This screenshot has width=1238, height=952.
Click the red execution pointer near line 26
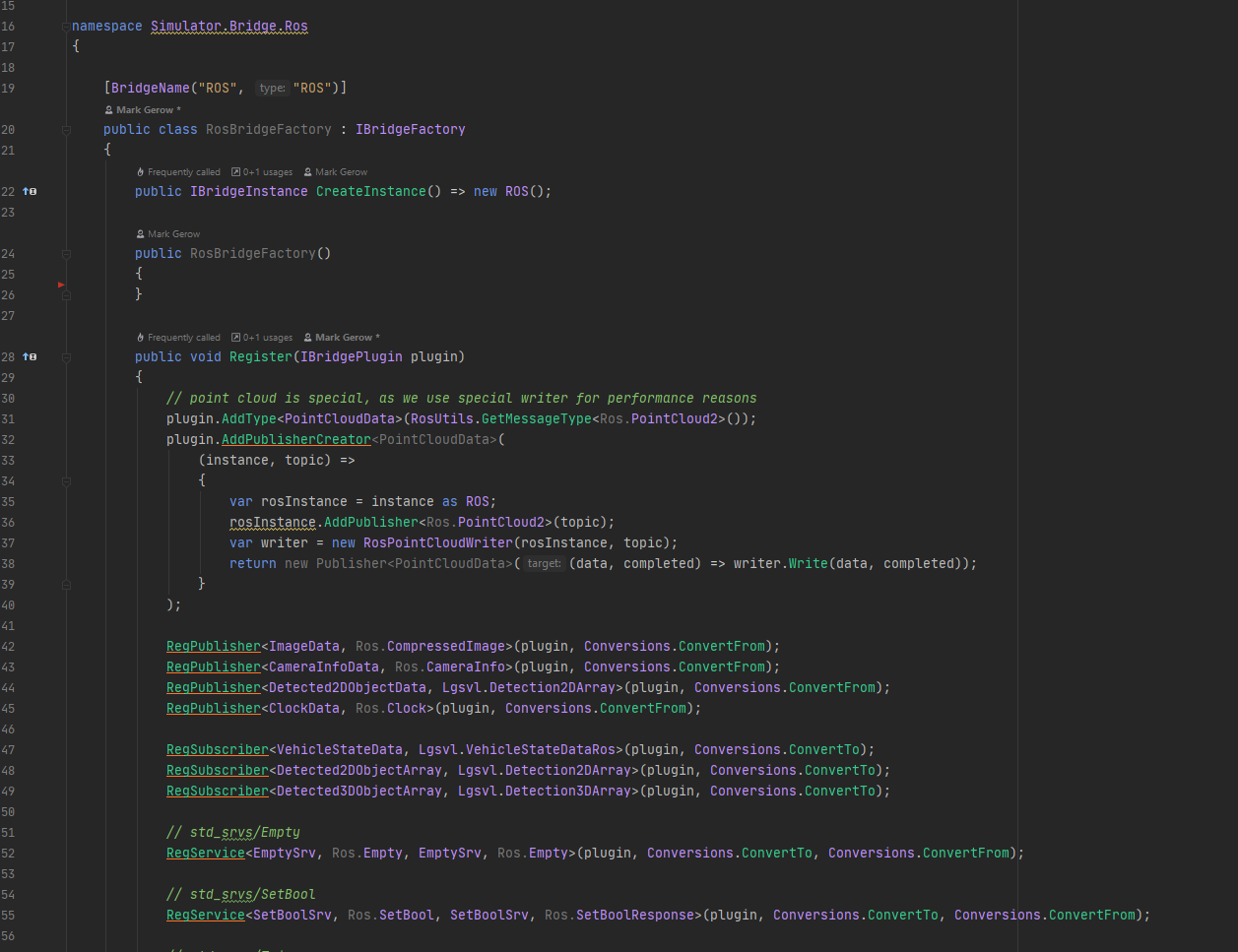pos(60,284)
